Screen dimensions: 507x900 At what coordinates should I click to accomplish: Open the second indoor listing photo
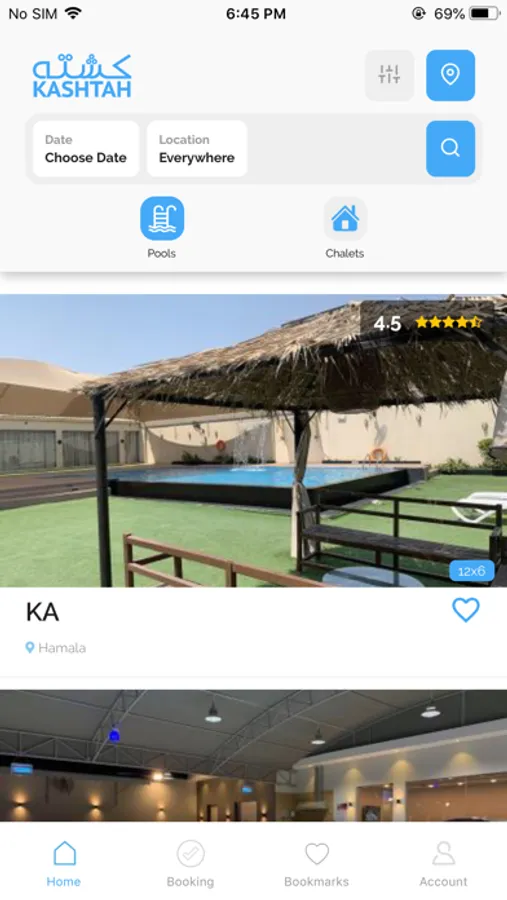253,755
